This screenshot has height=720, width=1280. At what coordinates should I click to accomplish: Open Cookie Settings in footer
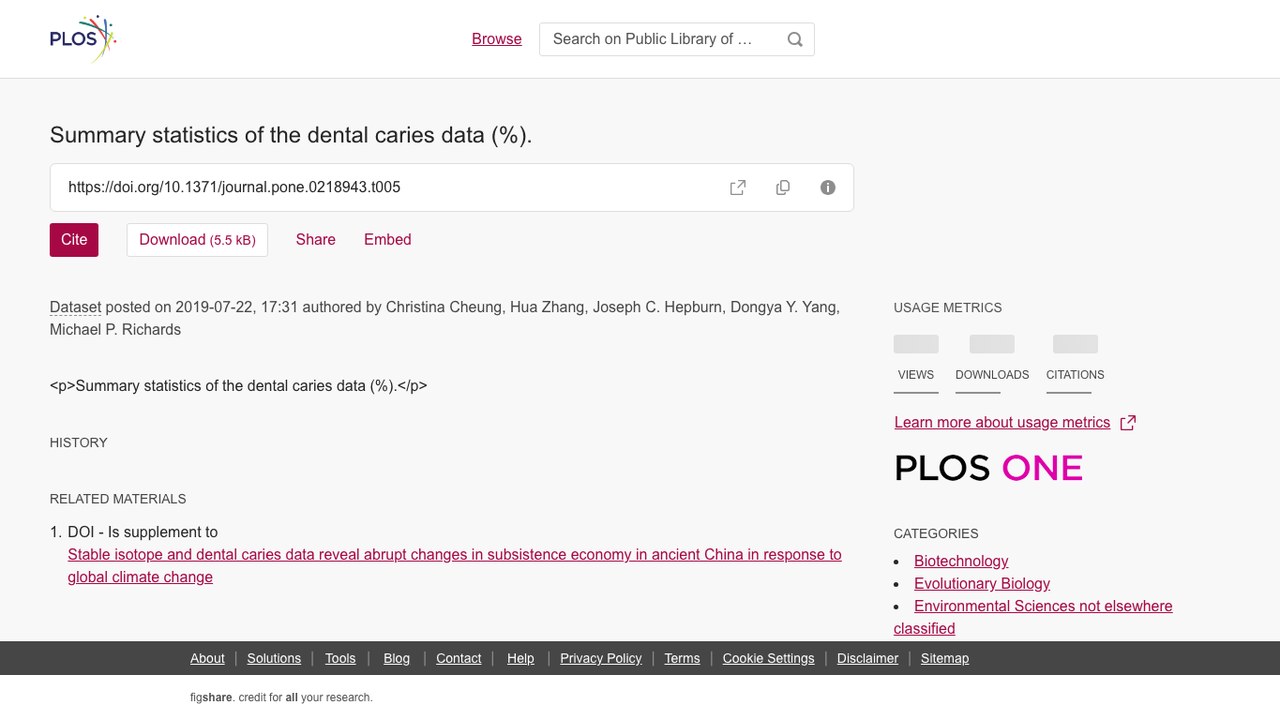point(768,658)
